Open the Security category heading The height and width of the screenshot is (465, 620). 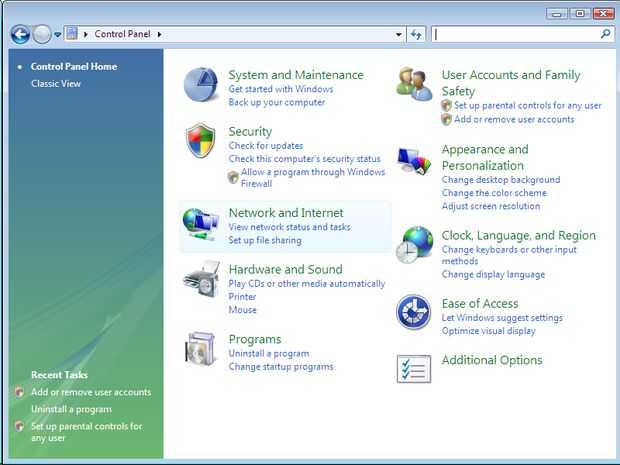[x=250, y=131]
